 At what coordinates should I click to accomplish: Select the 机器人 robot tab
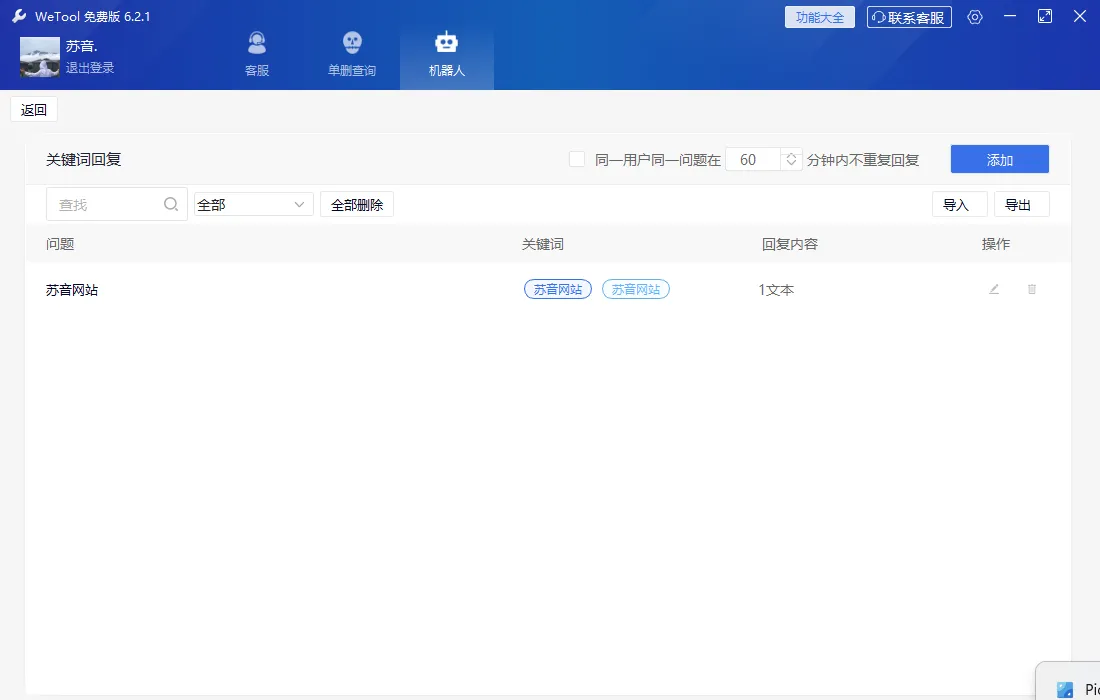click(446, 54)
